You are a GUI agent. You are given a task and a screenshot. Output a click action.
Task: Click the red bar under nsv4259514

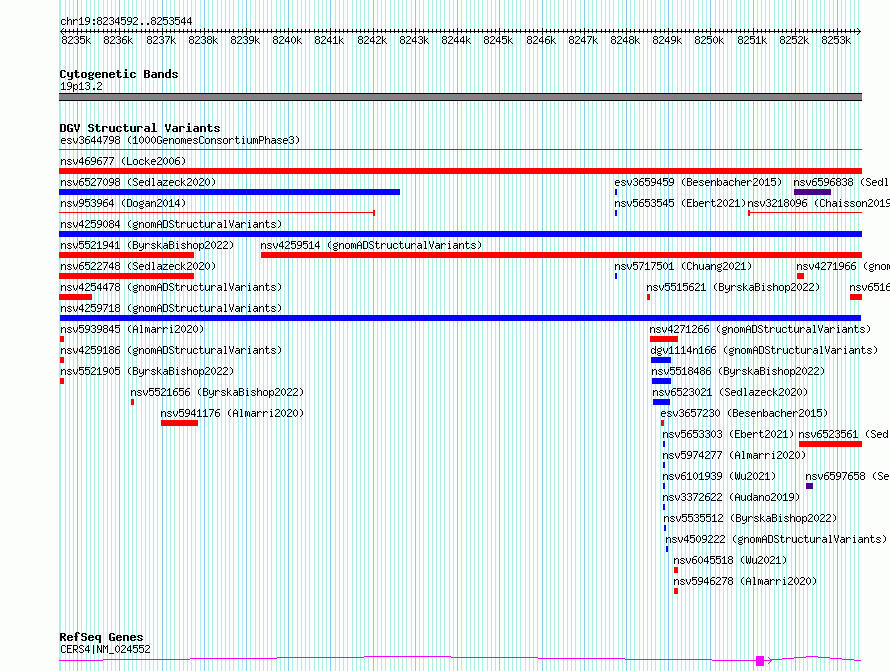(561, 255)
